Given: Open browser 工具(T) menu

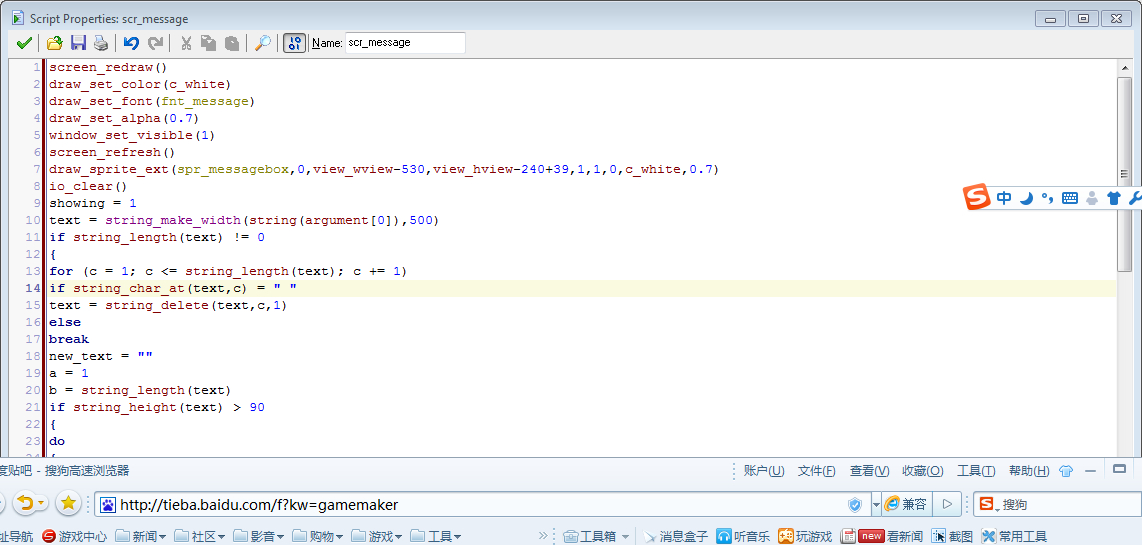Looking at the screenshot, I should pos(976,471).
